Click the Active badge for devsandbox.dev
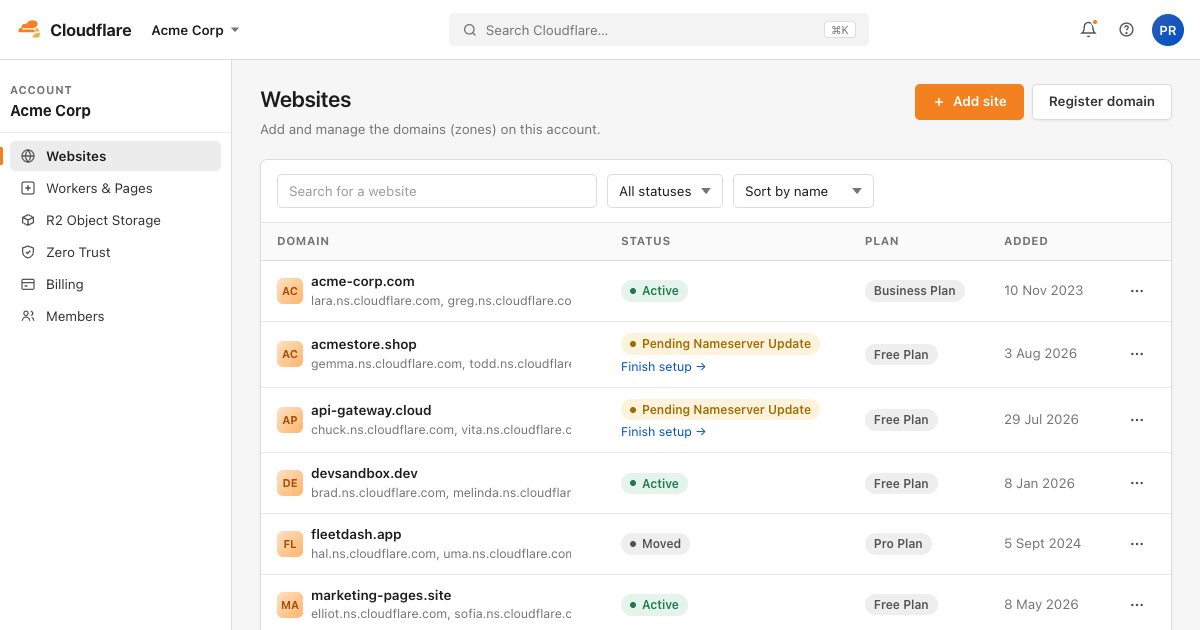 pos(654,483)
